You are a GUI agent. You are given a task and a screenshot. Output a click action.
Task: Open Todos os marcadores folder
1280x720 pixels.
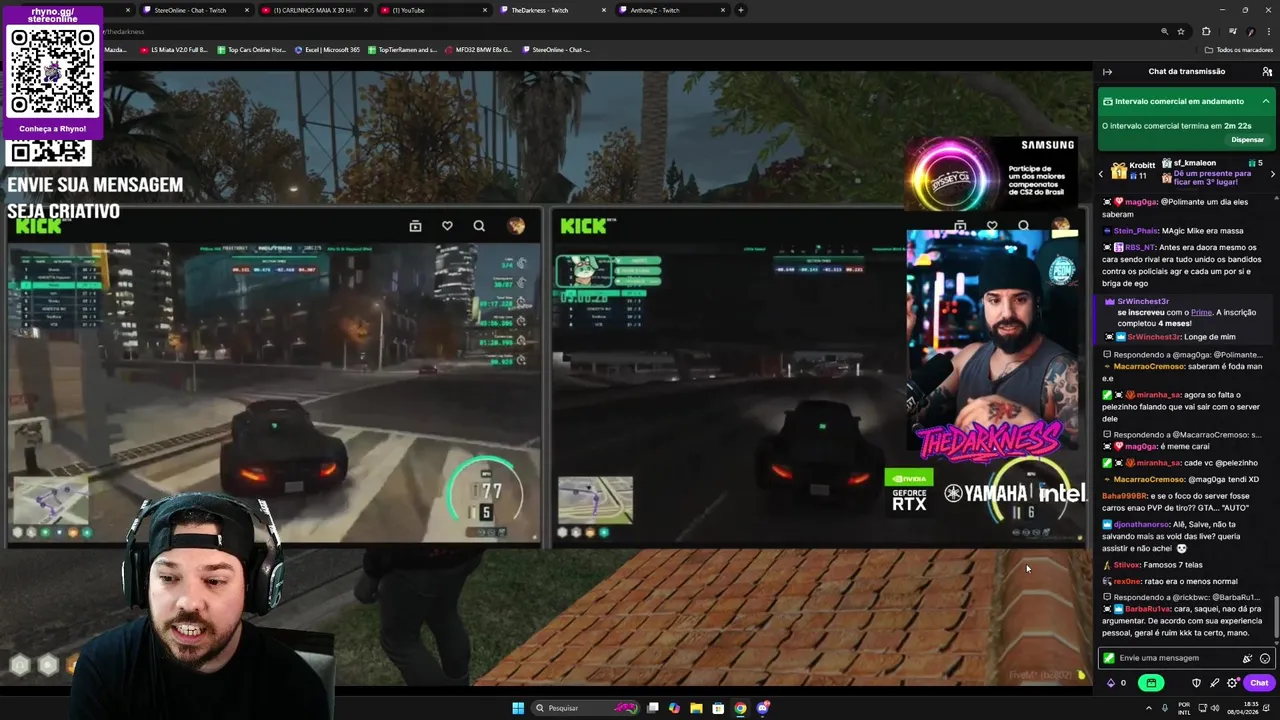(x=1239, y=50)
